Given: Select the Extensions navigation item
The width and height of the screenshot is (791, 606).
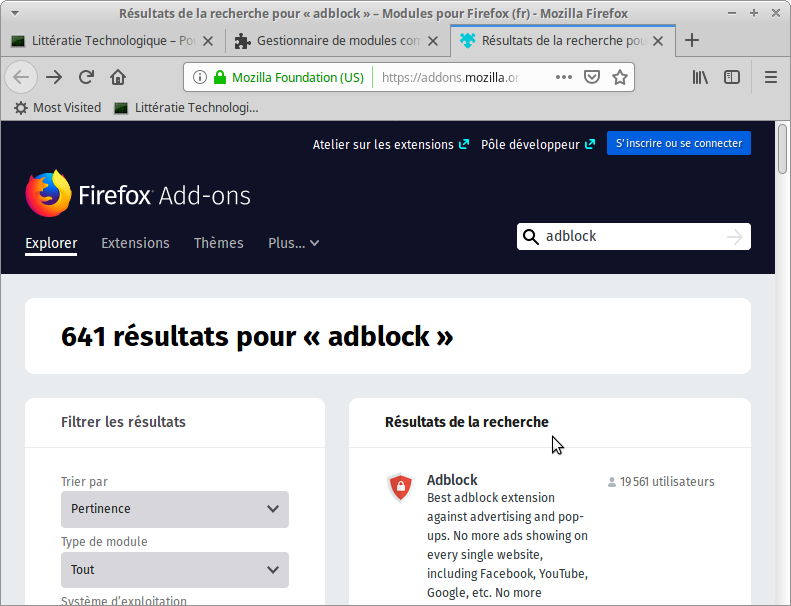Looking at the screenshot, I should pos(135,243).
